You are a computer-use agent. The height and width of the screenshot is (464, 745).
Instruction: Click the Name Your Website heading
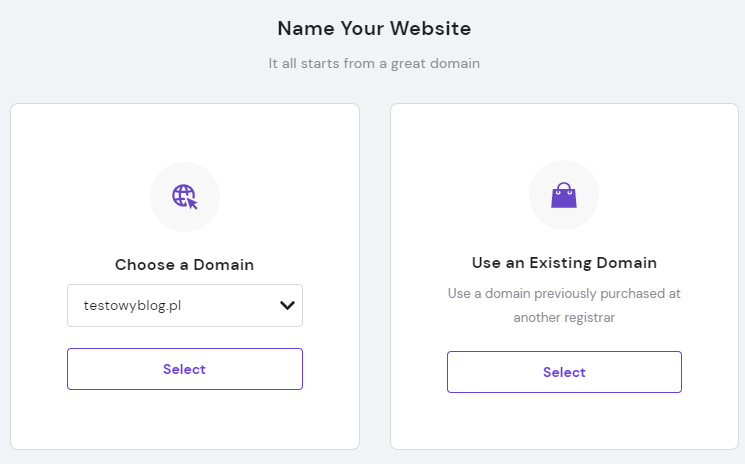point(374,28)
